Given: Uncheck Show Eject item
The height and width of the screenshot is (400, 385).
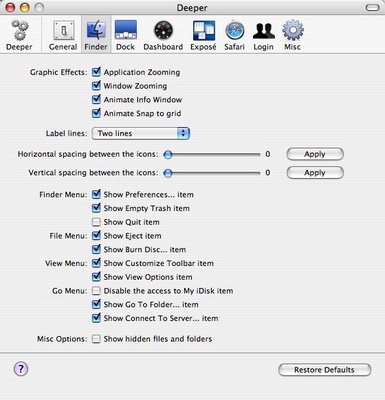Looking at the screenshot, I should 96,236.
